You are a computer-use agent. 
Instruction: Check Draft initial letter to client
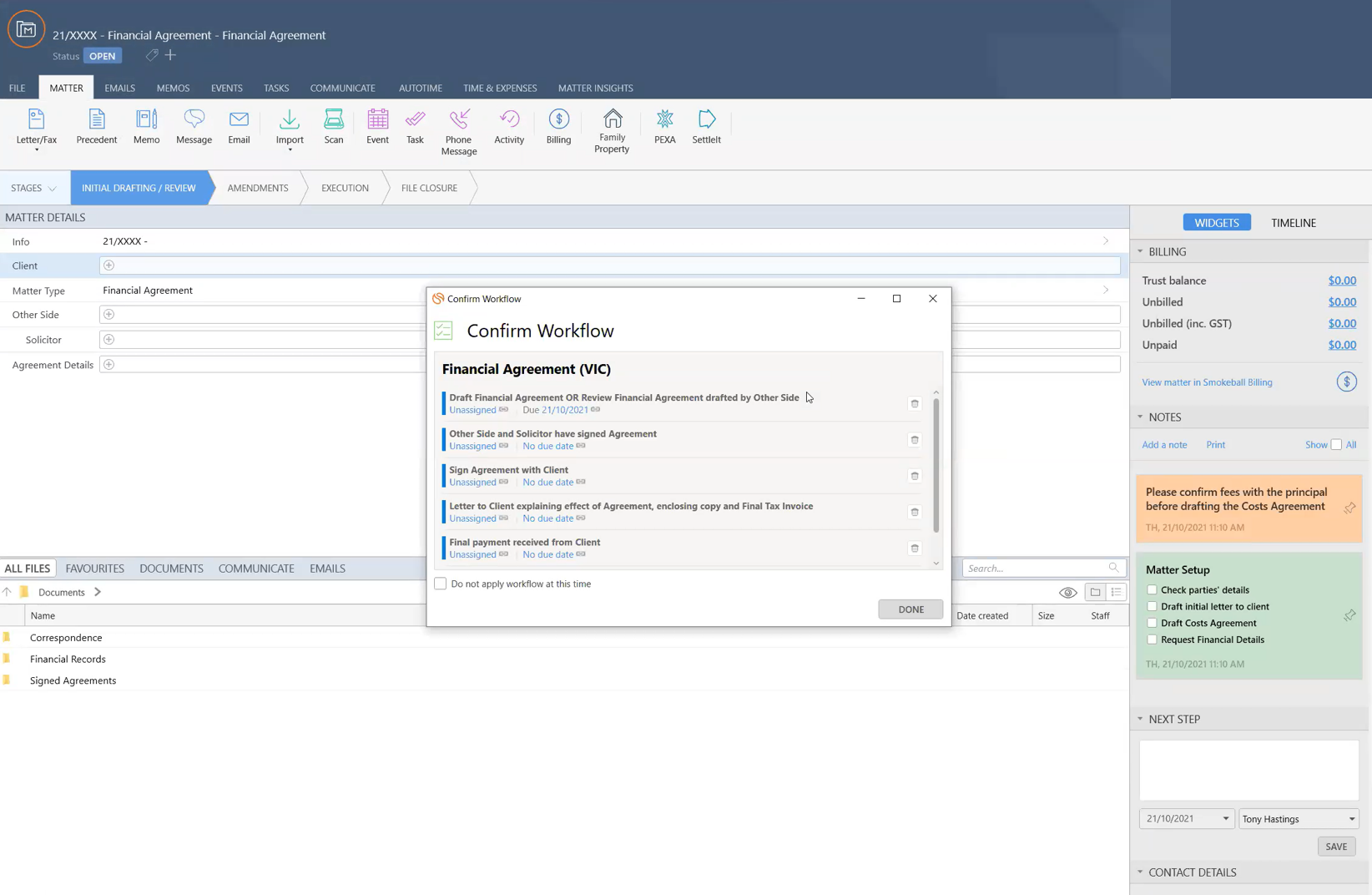[1152, 606]
